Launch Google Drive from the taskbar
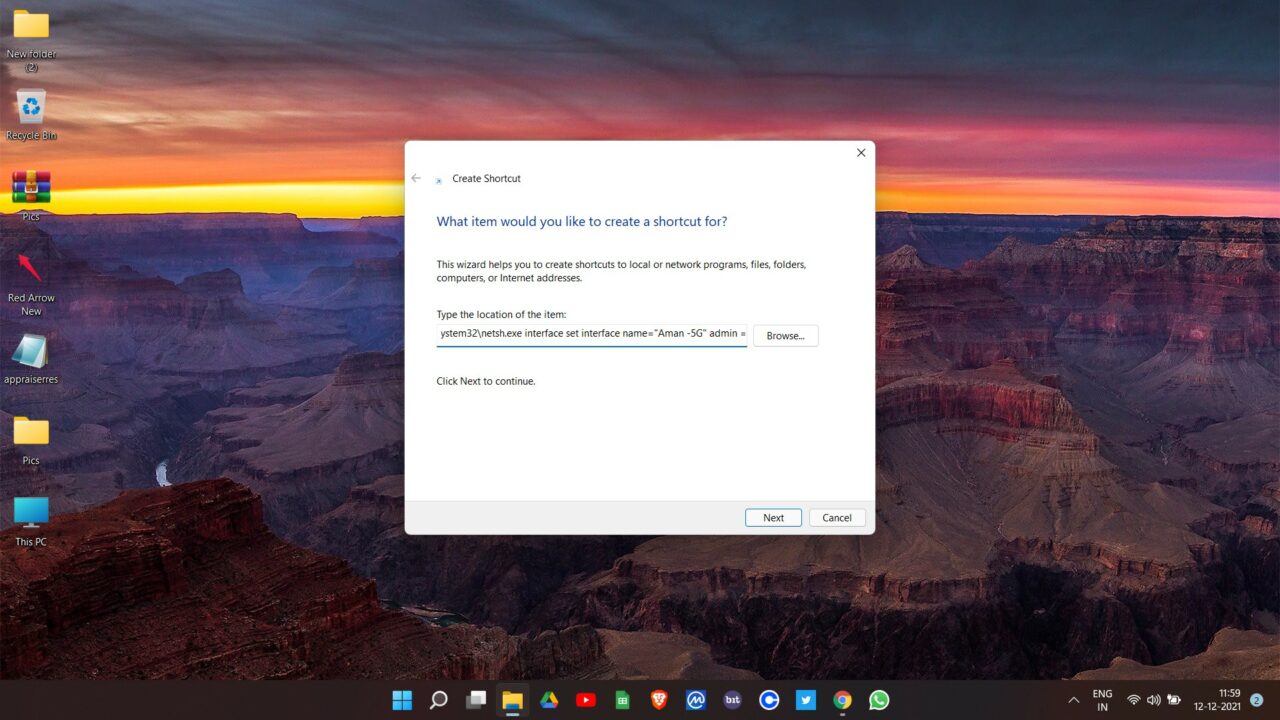1280x720 pixels. click(x=549, y=700)
